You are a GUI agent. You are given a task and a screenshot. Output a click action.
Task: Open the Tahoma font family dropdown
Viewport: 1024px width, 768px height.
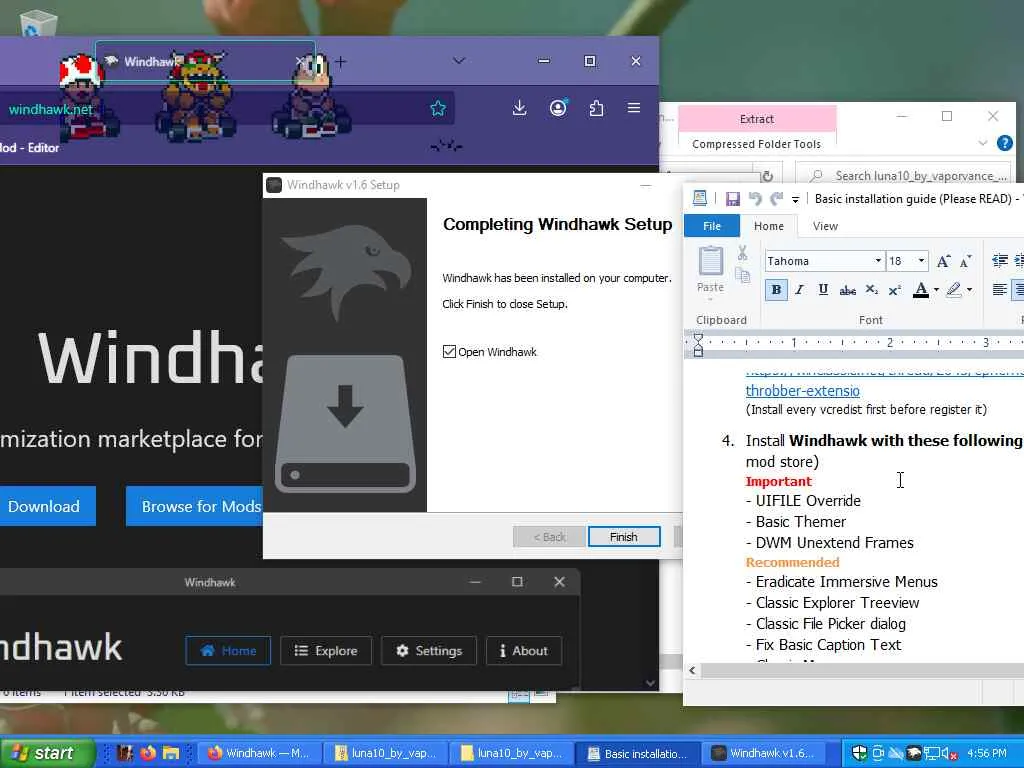(x=878, y=261)
